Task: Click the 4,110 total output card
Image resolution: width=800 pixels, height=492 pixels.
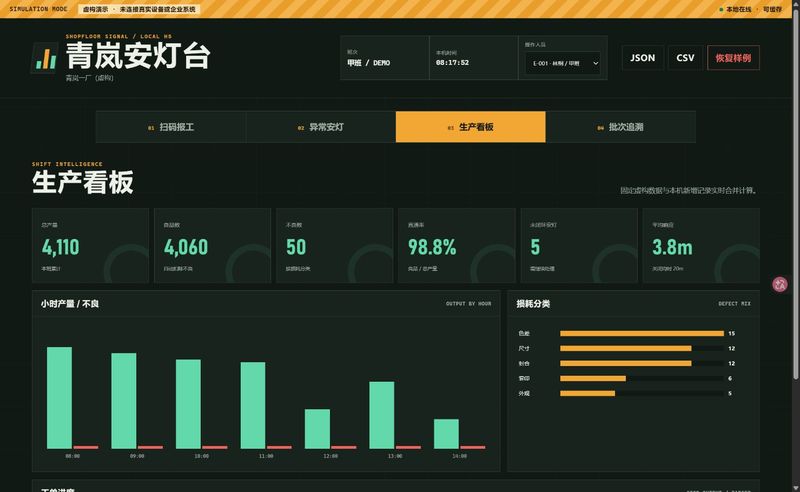Action: pos(90,245)
